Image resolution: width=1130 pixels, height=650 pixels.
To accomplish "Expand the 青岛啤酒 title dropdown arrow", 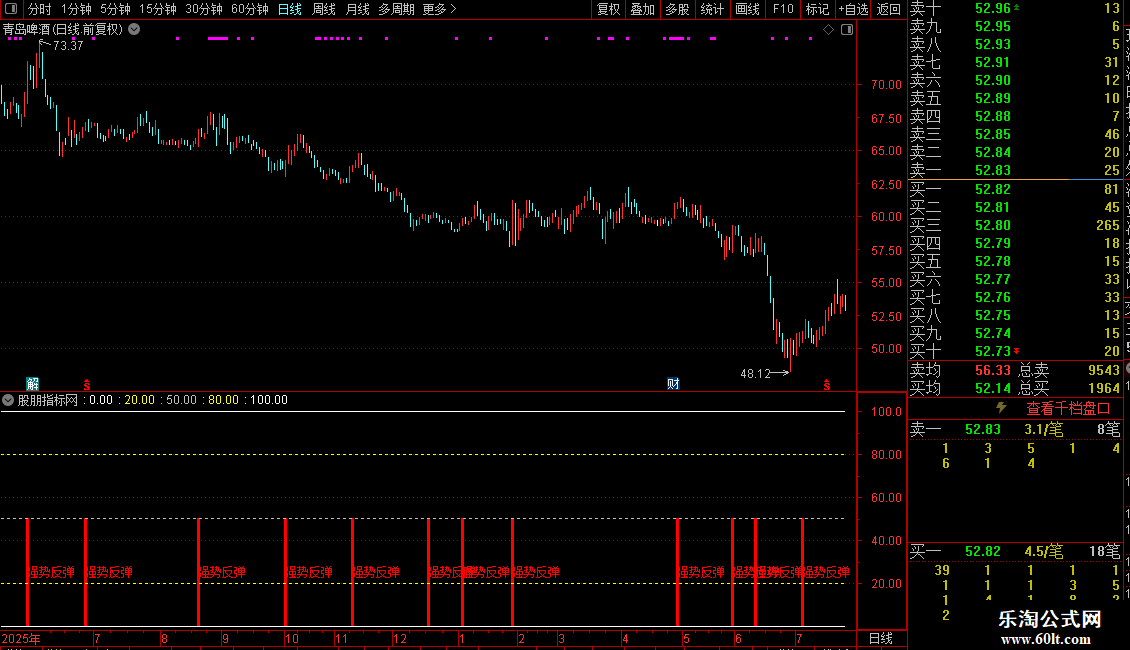I will pyautogui.click(x=134, y=30).
